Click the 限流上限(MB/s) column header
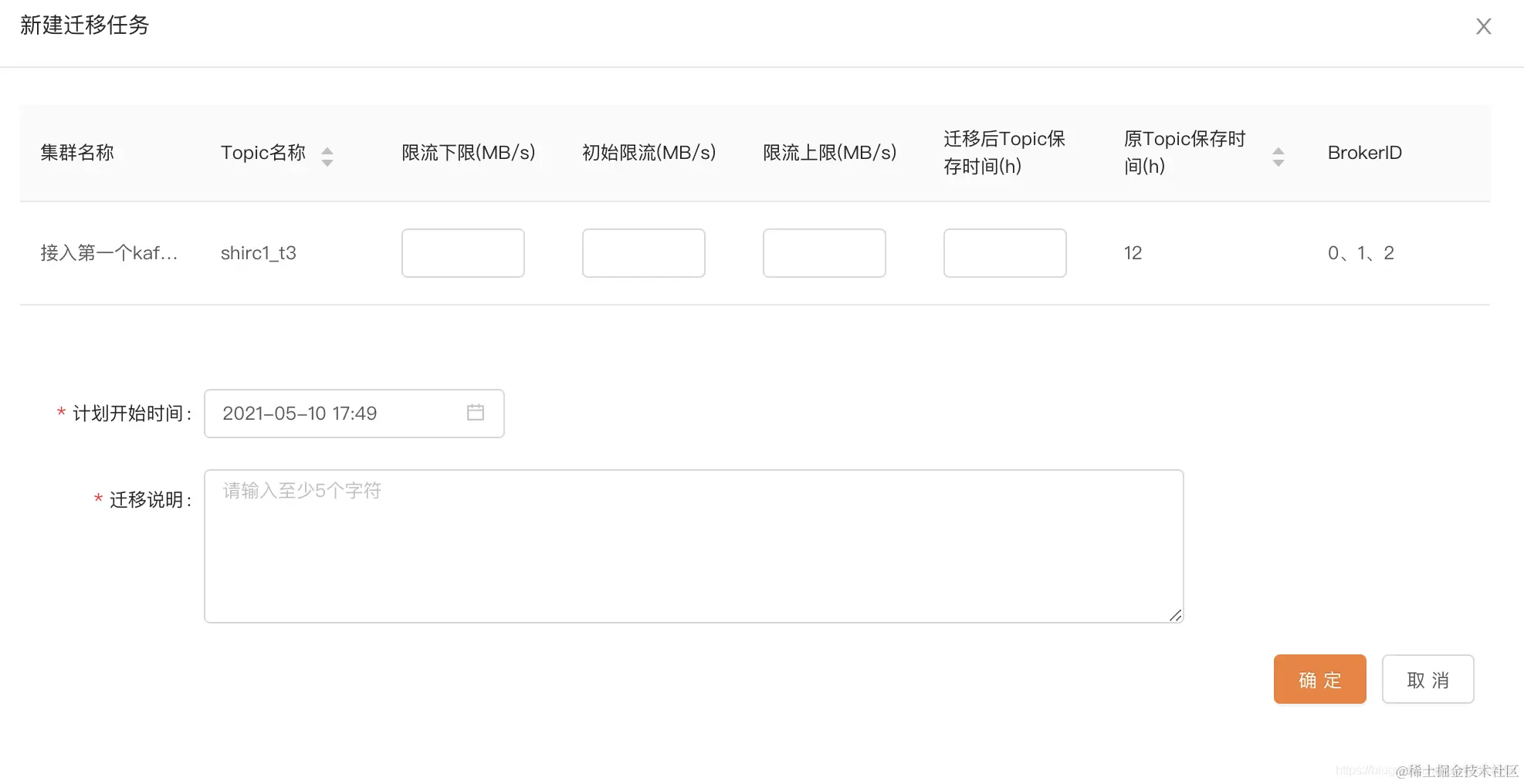 click(x=830, y=153)
